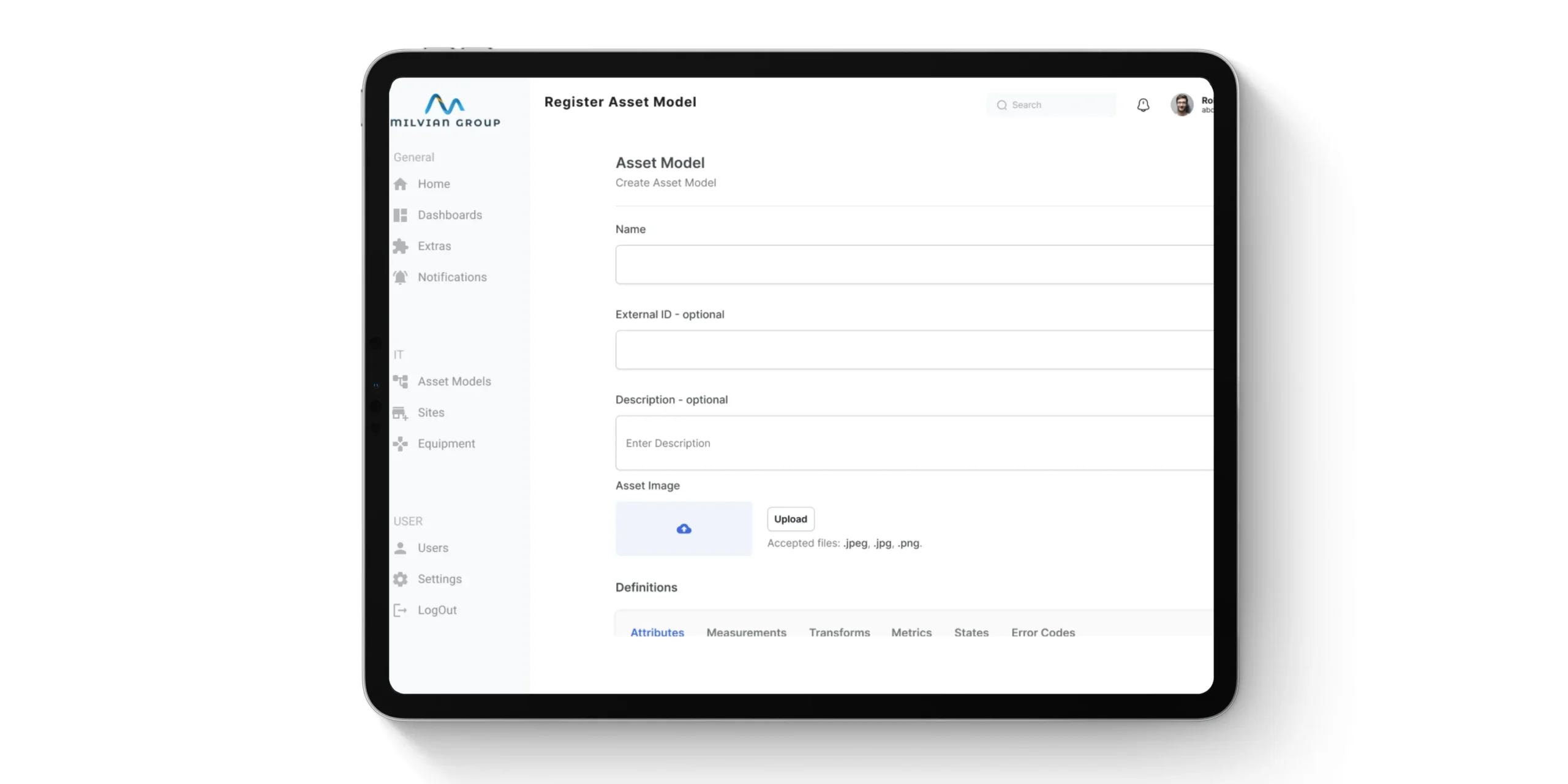This screenshot has width=1568, height=784.
Task: Switch to the Transforms tab
Action: (x=839, y=632)
